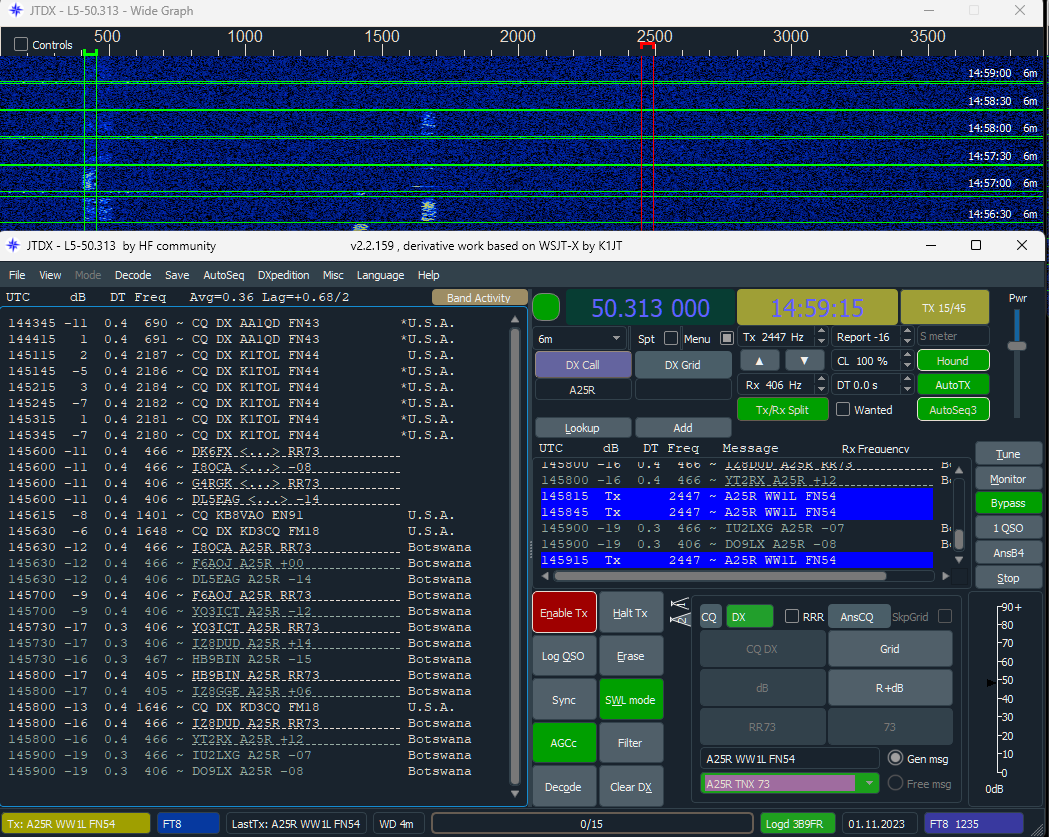
Task: Click the Enable Tx button
Action: 564,612
